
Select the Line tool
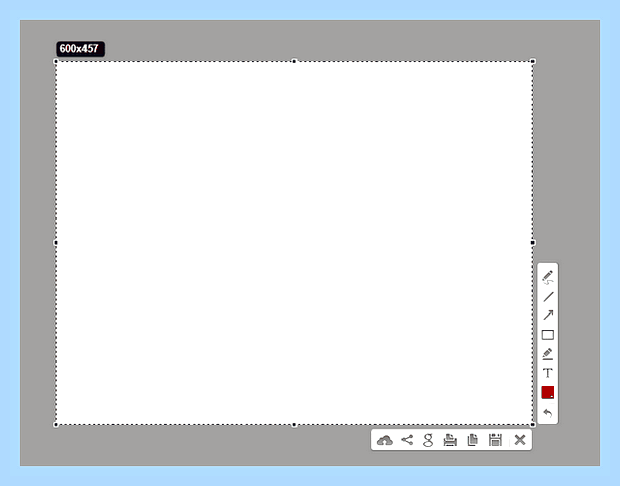[x=548, y=297]
